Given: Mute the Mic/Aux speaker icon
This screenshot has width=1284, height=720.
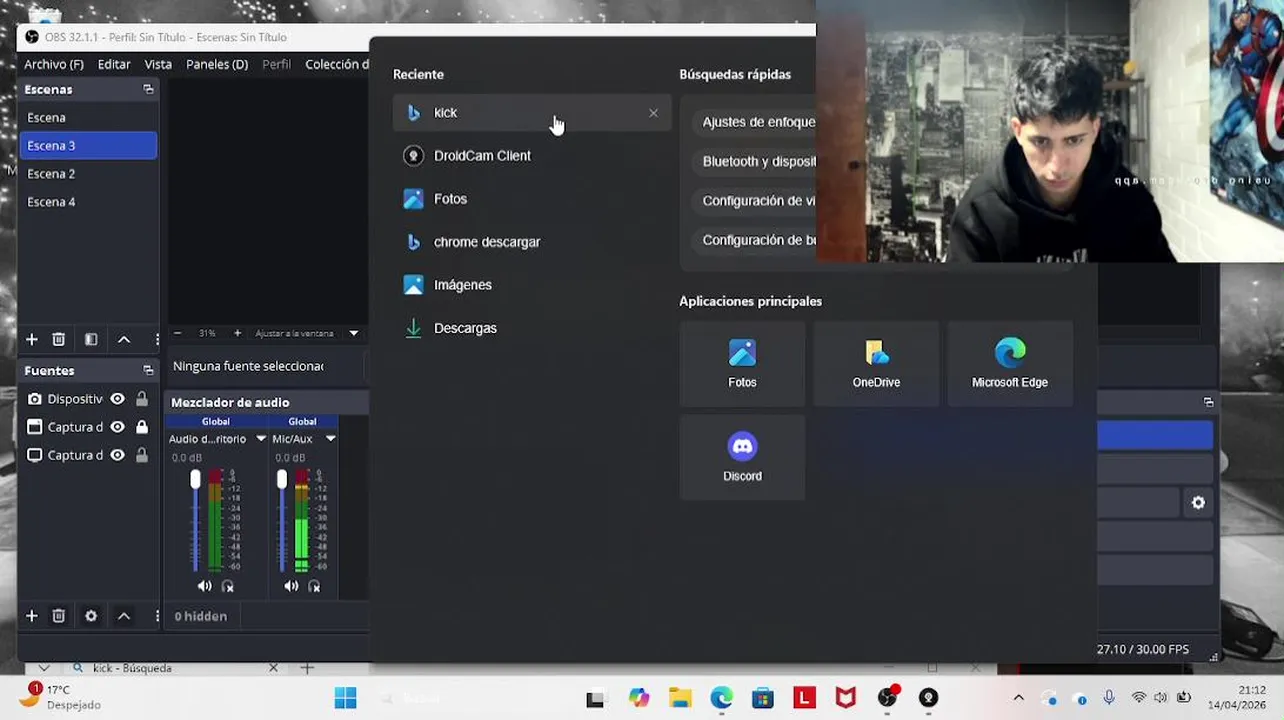Looking at the screenshot, I should pos(291,586).
